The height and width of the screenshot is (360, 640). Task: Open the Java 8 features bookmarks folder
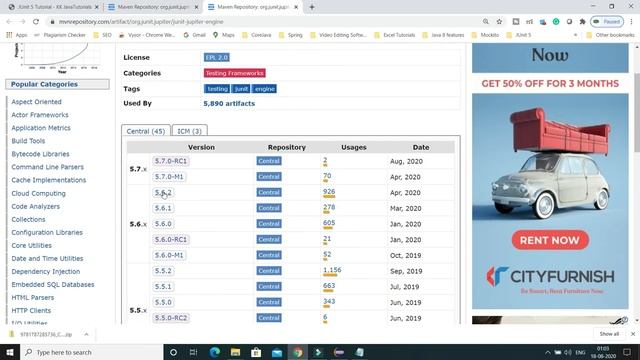443,35
